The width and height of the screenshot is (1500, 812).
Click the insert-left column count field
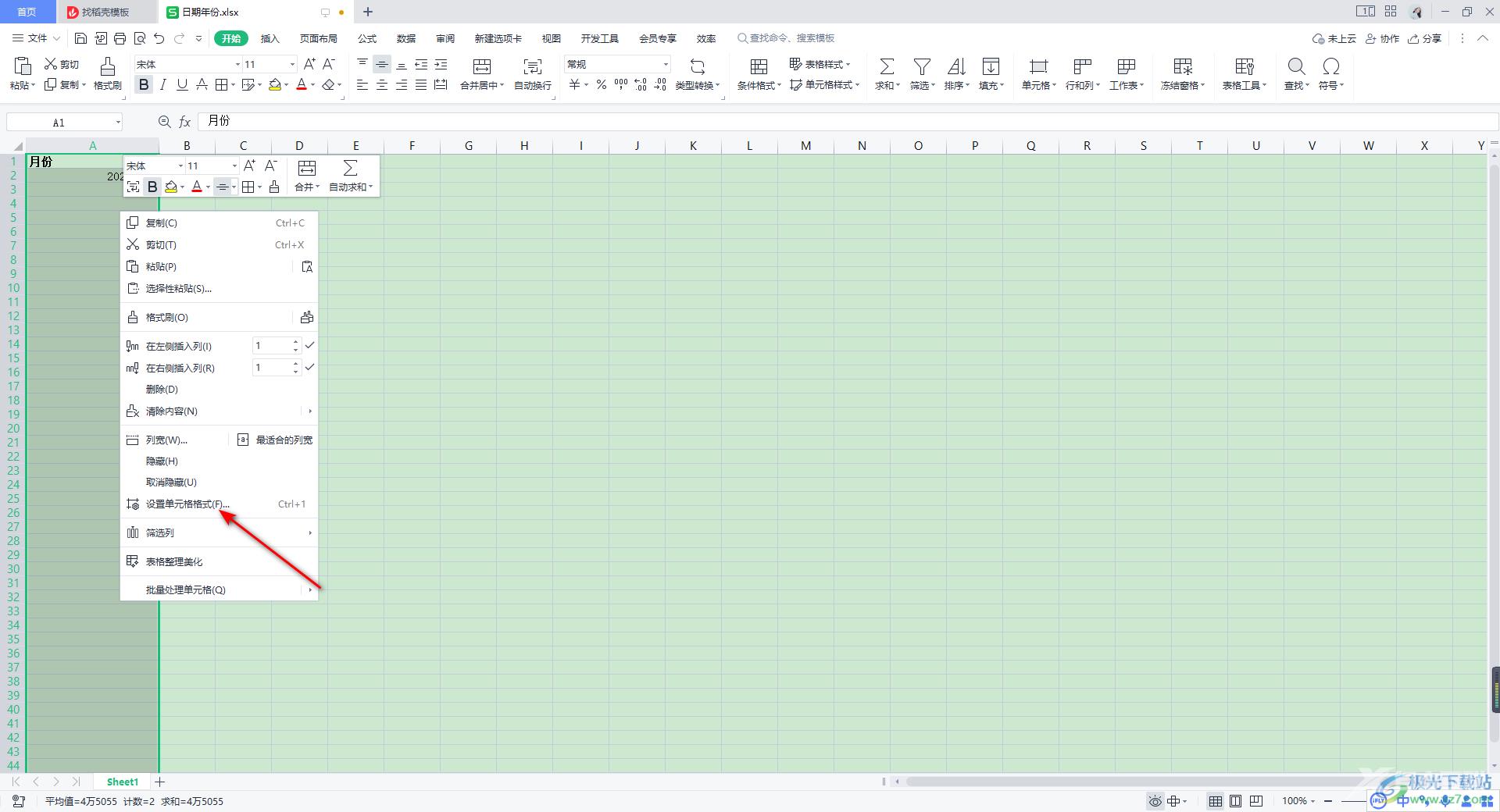pos(272,345)
